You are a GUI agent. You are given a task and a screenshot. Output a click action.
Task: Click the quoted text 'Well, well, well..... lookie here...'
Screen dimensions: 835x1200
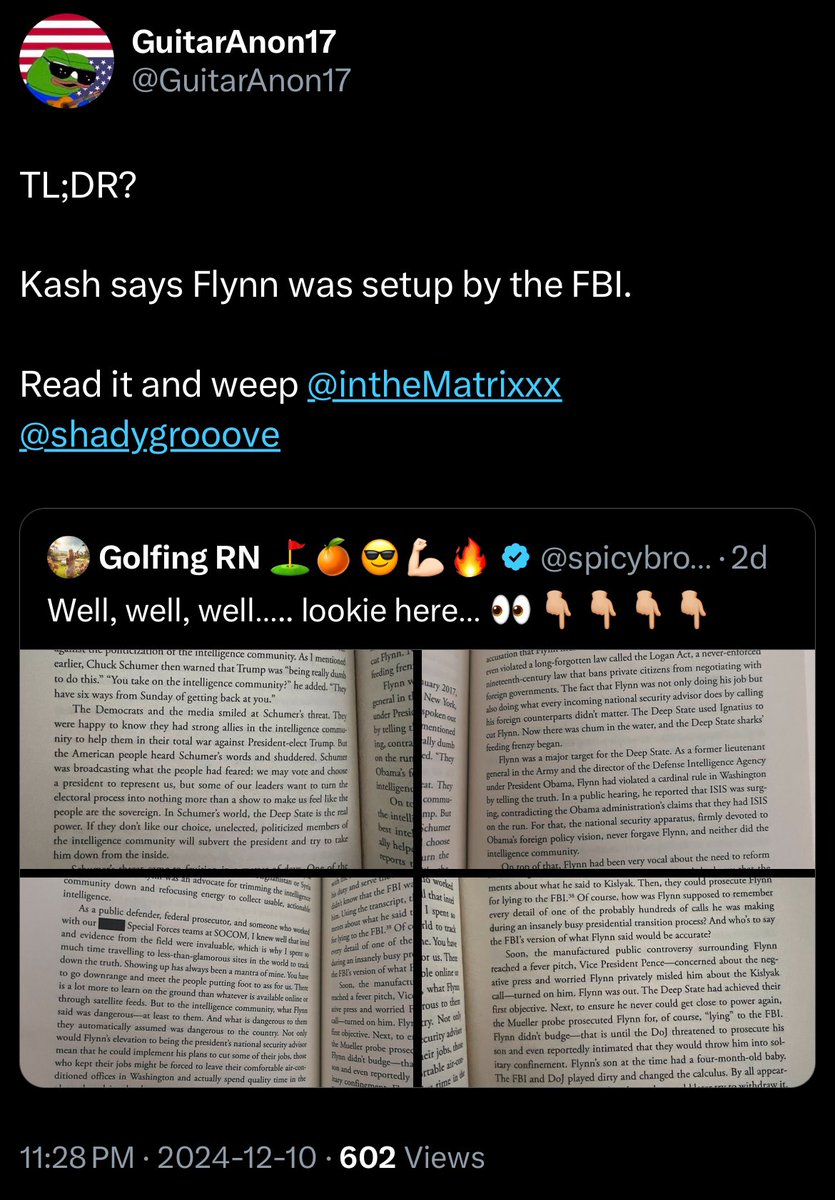pyautogui.click(x=263, y=607)
